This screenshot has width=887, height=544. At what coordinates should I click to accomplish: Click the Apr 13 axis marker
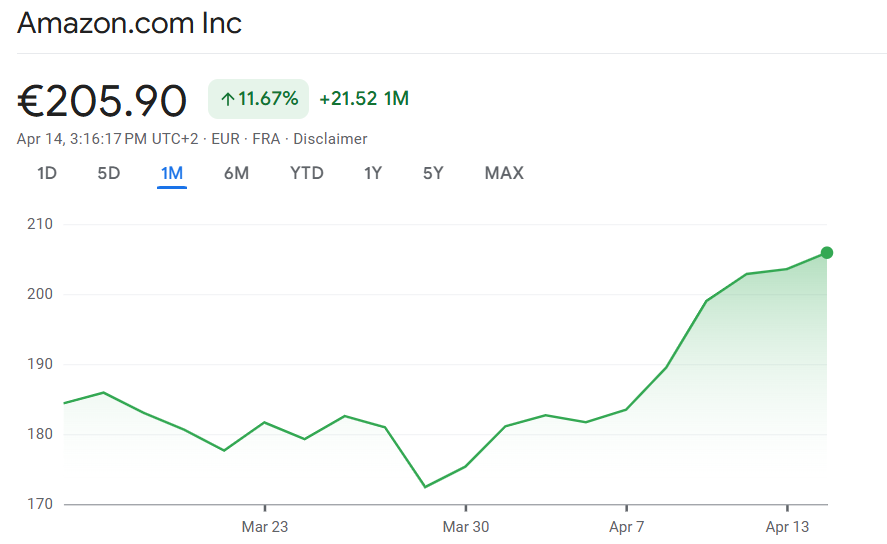788,527
